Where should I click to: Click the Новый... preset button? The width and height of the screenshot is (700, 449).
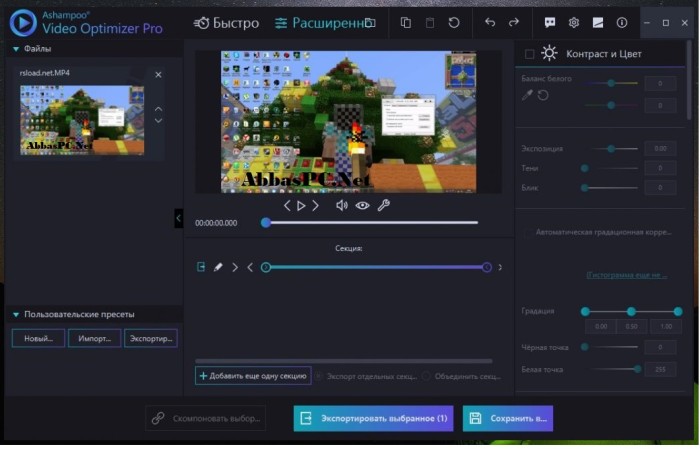[x=38, y=338]
